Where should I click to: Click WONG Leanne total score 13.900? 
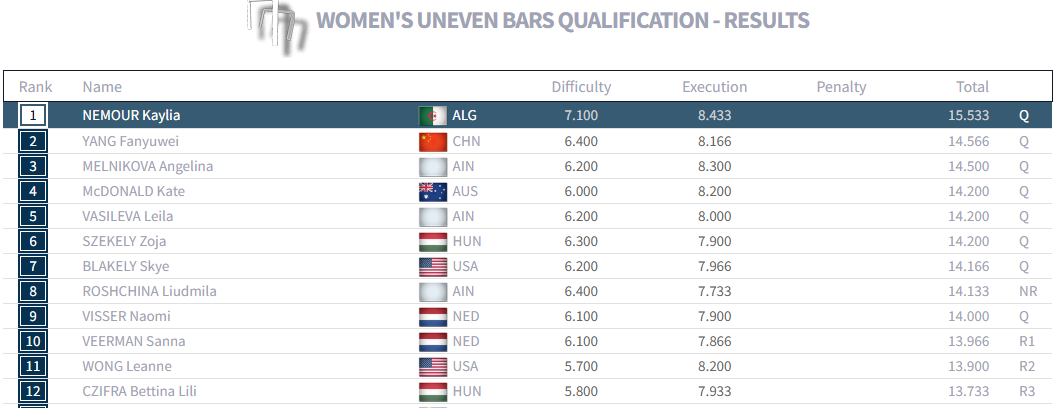(969, 367)
